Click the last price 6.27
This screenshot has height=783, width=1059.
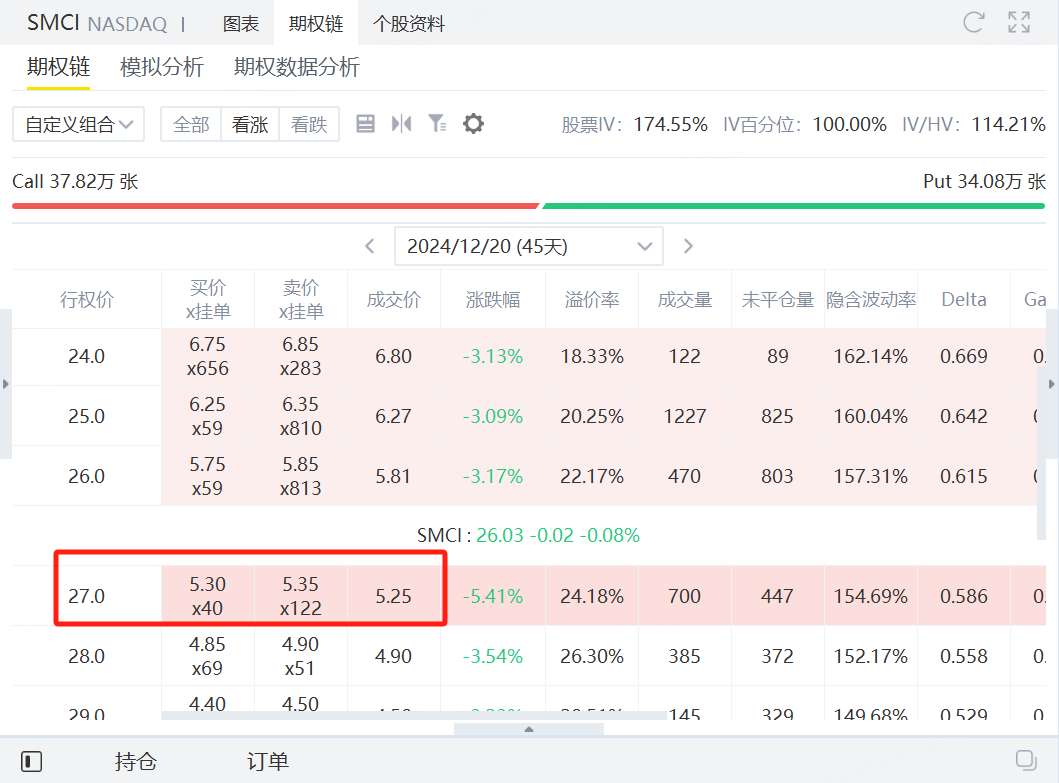pyautogui.click(x=394, y=416)
